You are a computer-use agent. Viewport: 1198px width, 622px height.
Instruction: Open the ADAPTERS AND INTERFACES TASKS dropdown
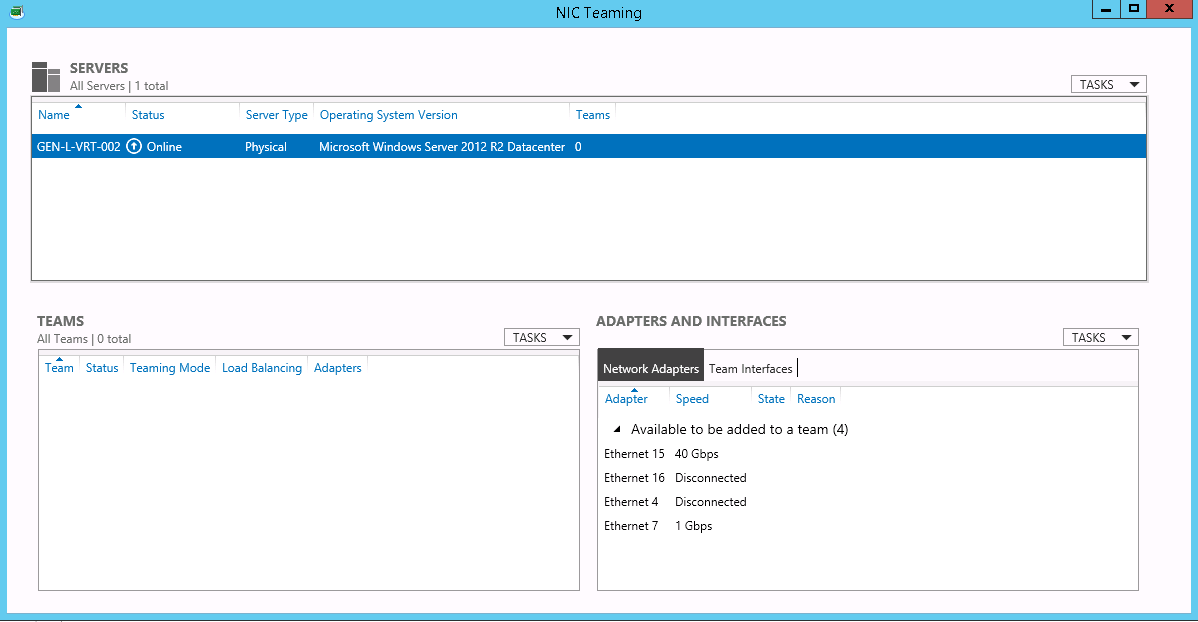coord(1100,337)
